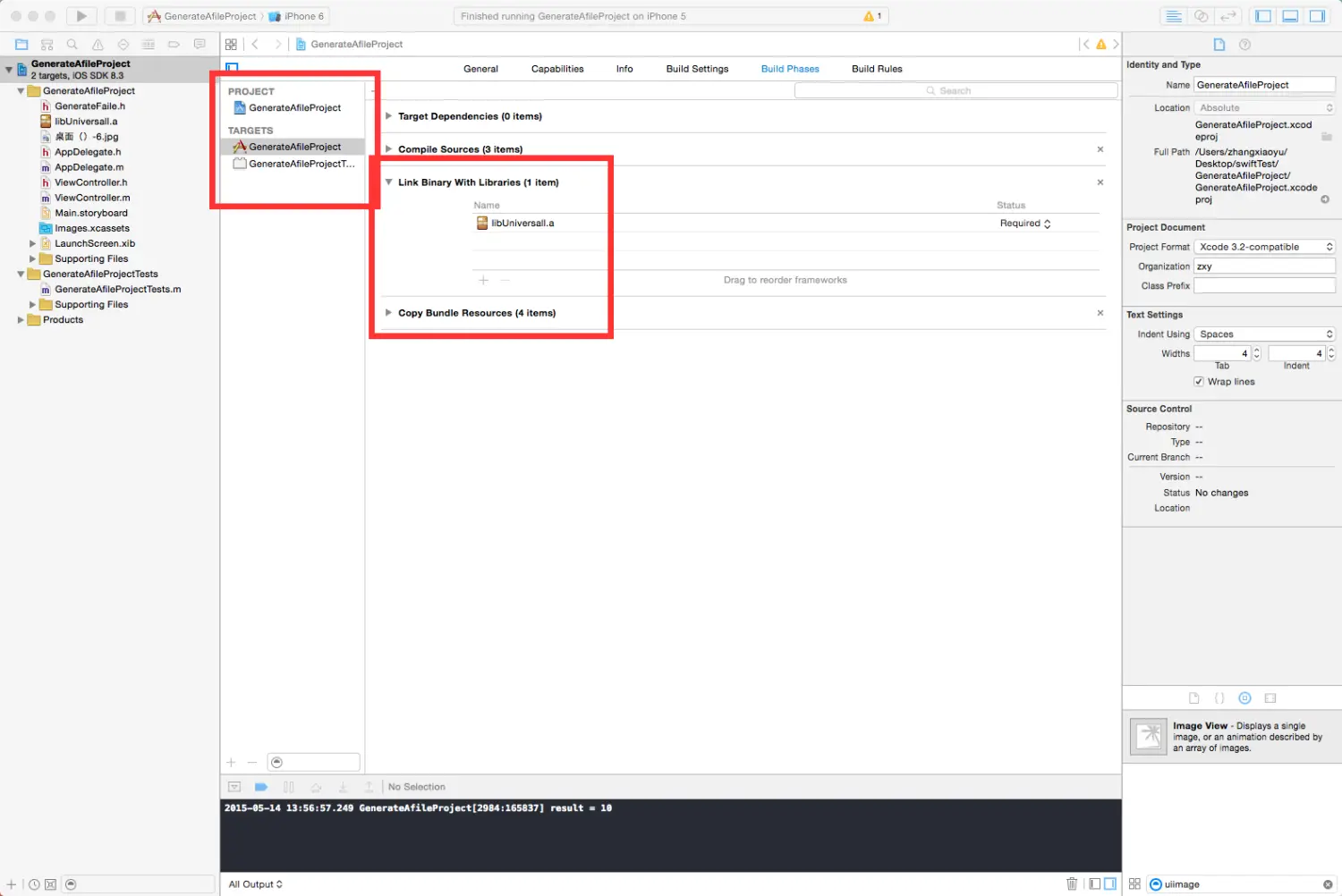Open the project navigator folder icon
The width and height of the screenshot is (1342, 896).
21,44
